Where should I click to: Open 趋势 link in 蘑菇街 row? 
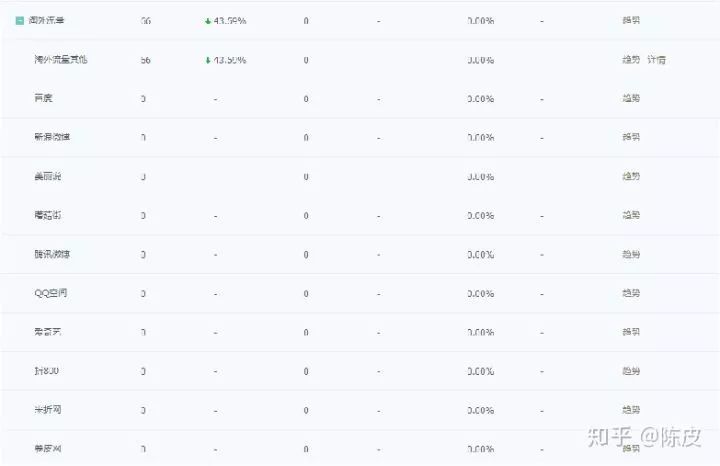click(x=630, y=215)
